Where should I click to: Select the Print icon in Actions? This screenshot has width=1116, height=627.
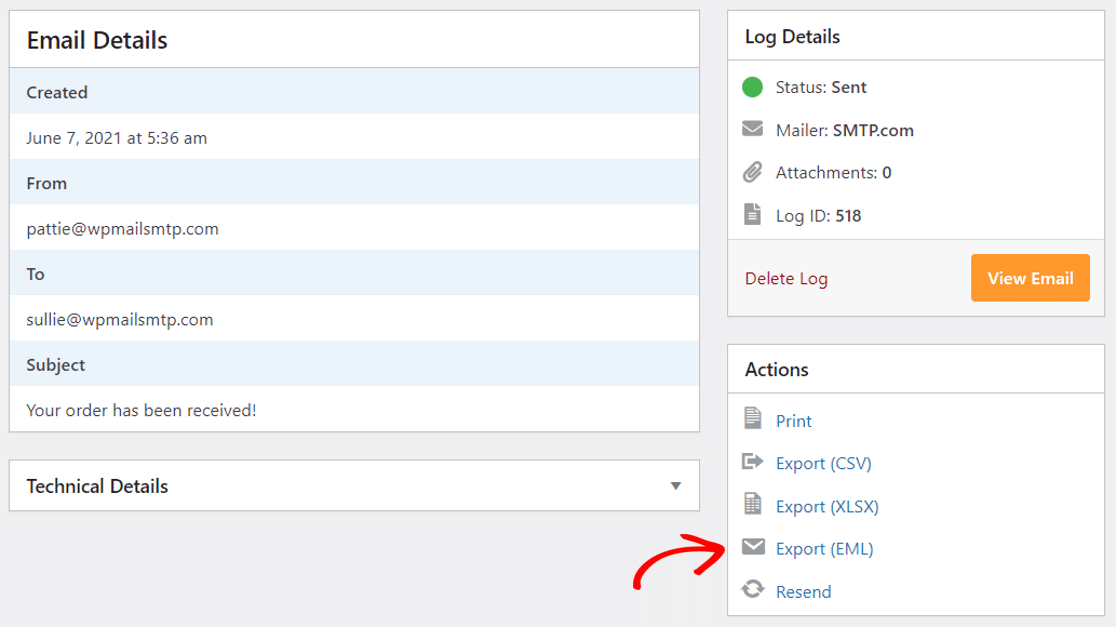[753, 420]
